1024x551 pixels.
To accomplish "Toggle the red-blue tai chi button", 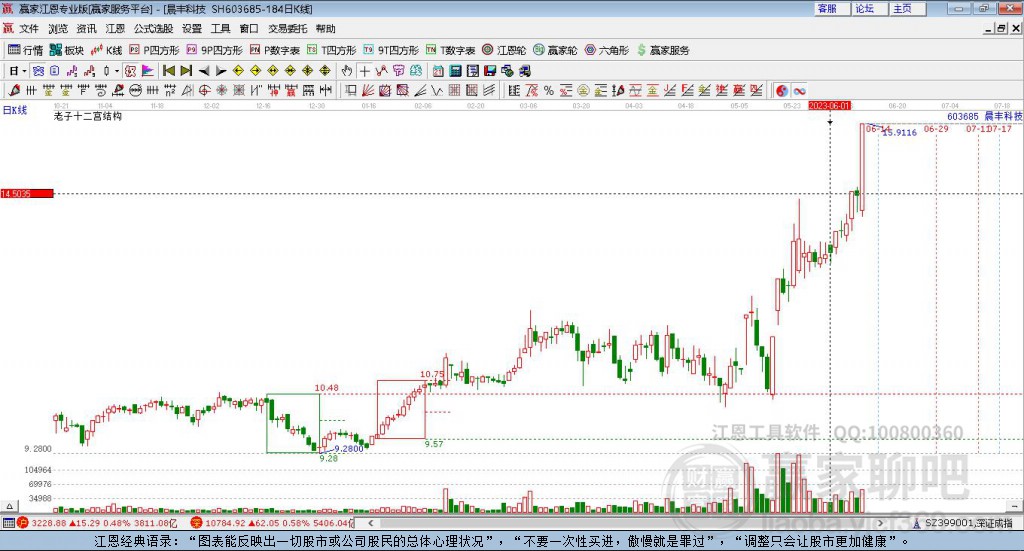I will point(782,91).
